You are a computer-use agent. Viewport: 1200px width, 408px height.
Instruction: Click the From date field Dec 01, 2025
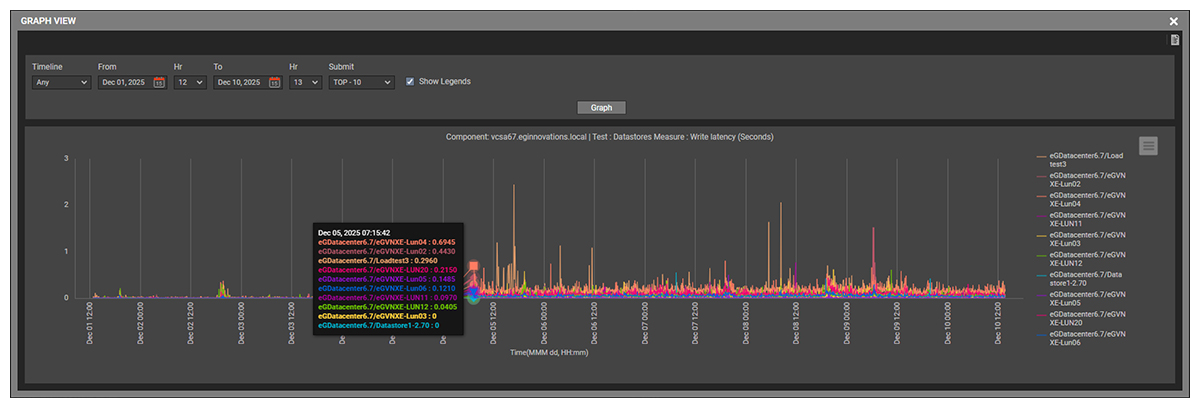[x=125, y=83]
